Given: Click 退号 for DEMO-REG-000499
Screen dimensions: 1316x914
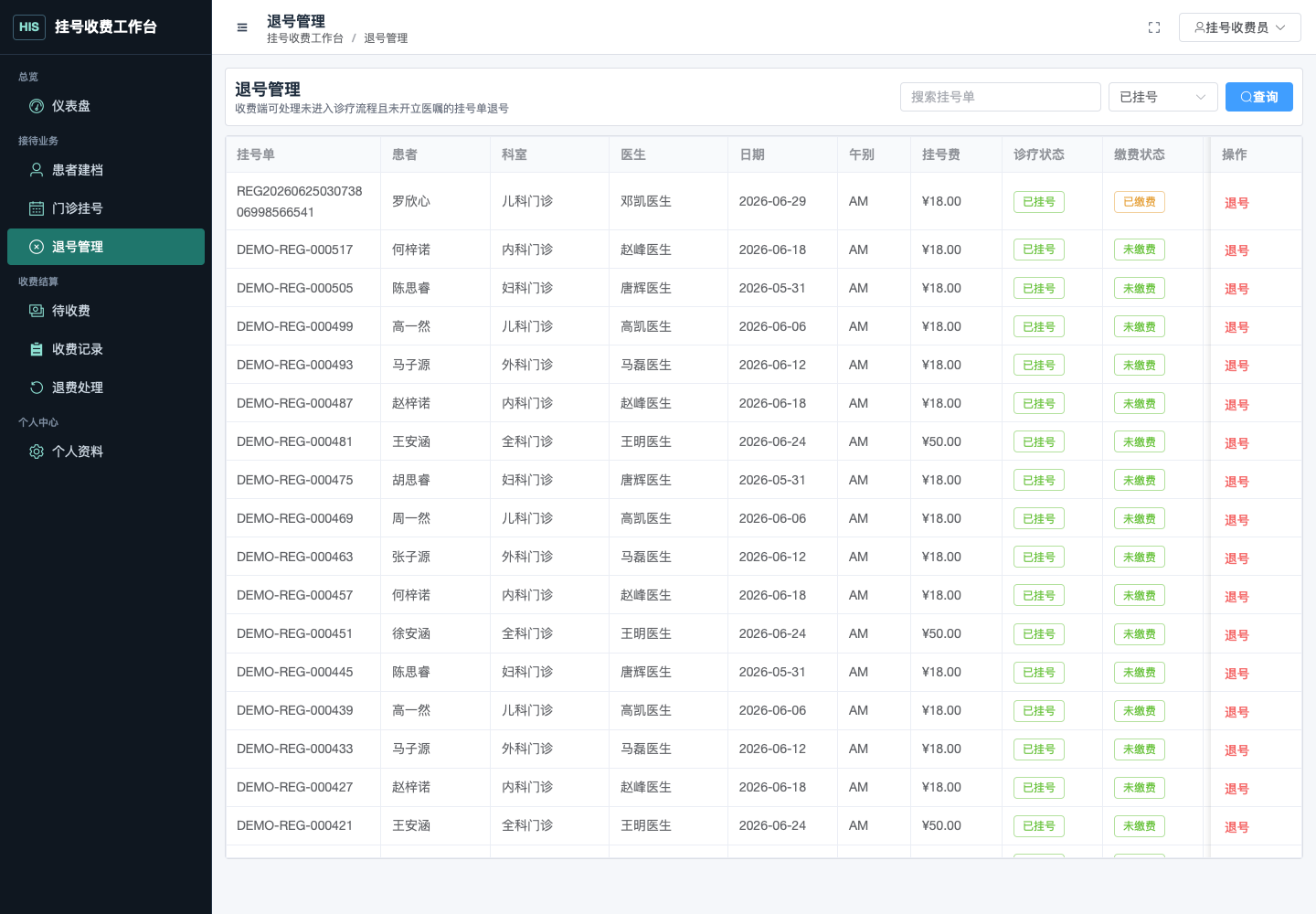Looking at the screenshot, I should pyautogui.click(x=1236, y=327).
